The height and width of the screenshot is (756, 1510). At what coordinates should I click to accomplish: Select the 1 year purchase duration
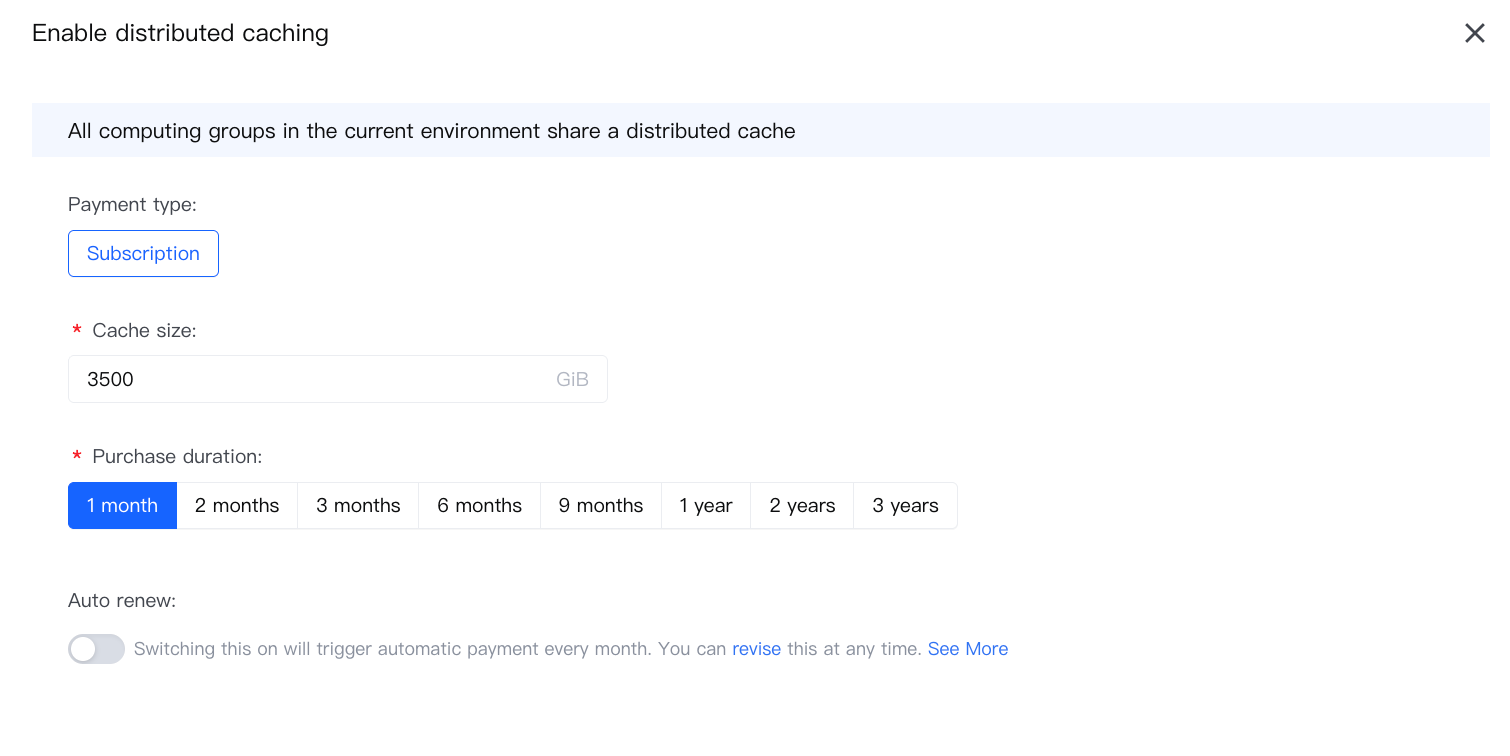pyautogui.click(x=705, y=506)
